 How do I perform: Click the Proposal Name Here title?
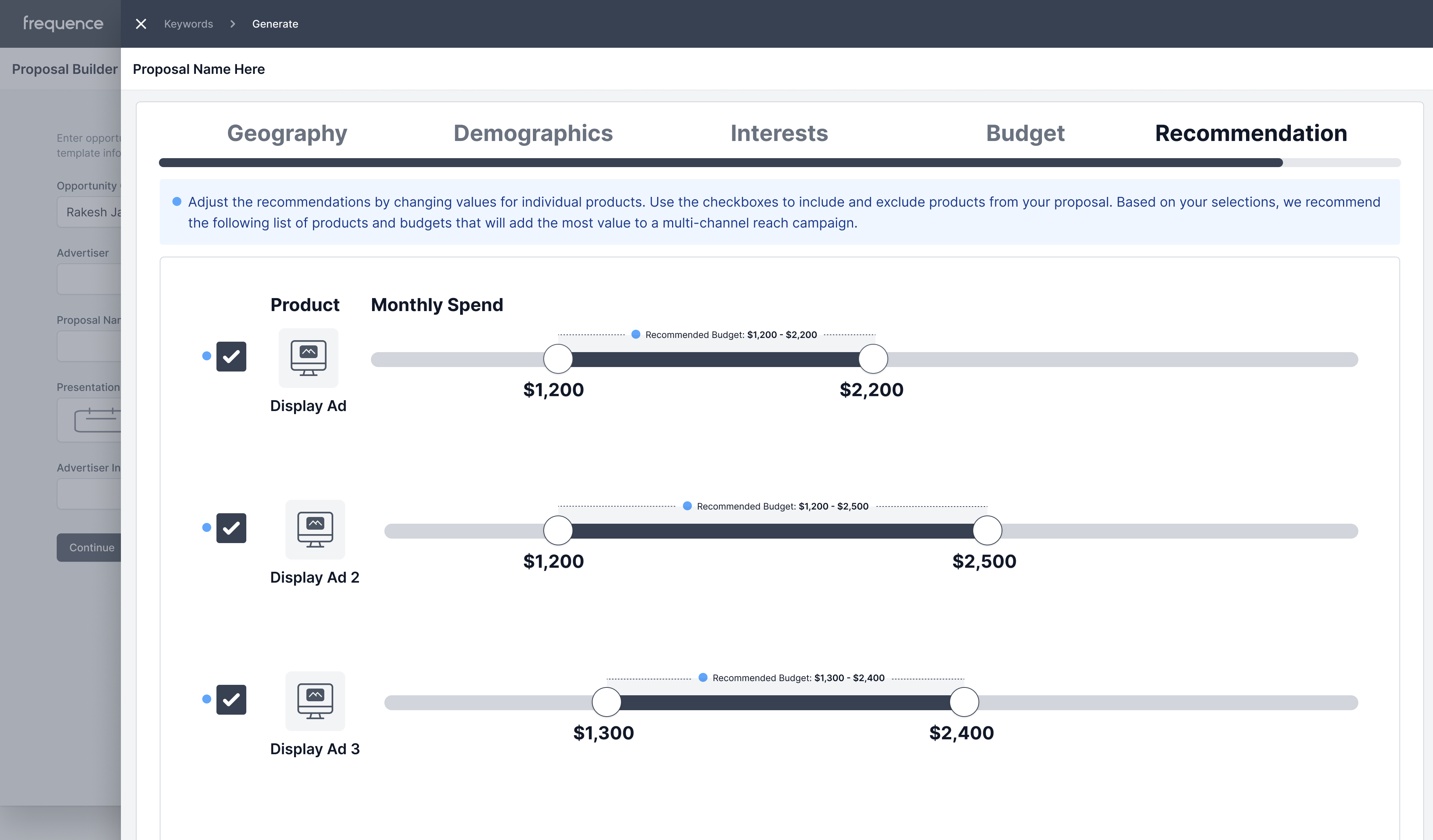coord(199,69)
